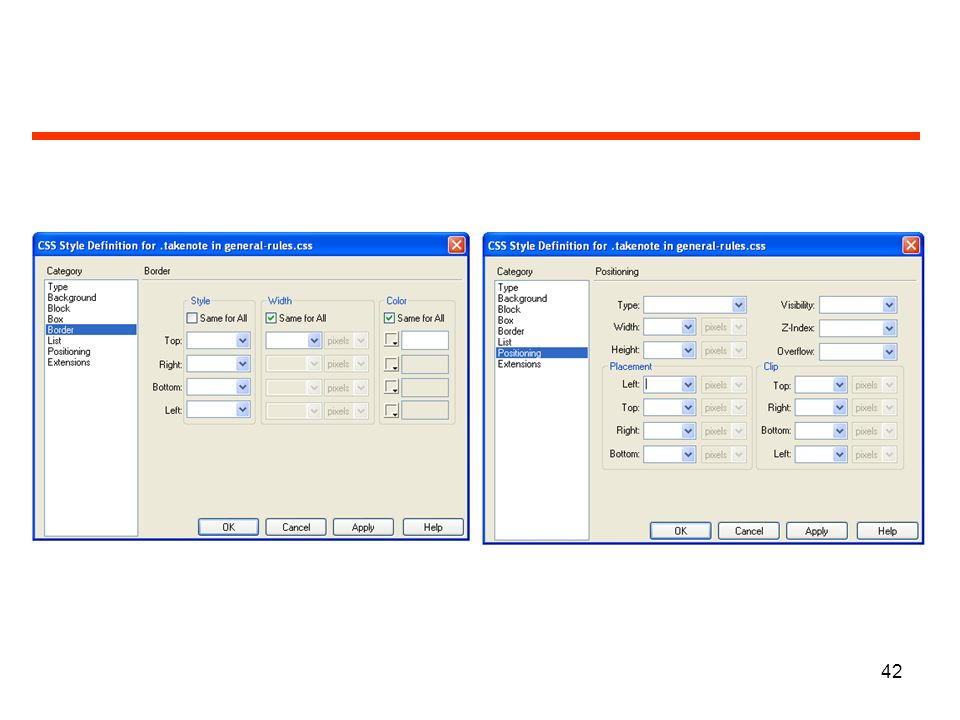Select Positioning category in Border dialog
This screenshot has height=720, width=960.
69,351
